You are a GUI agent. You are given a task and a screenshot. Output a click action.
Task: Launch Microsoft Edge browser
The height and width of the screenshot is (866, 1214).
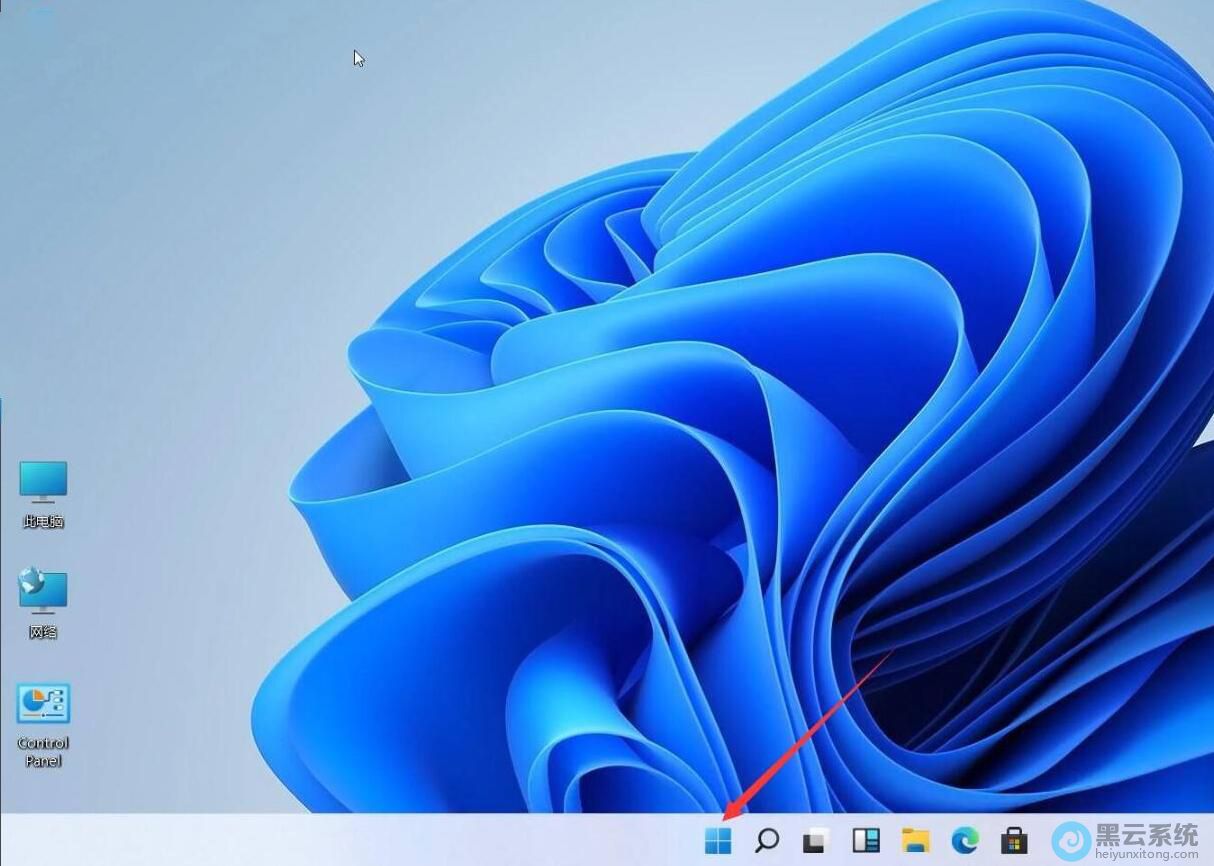click(965, 841)
